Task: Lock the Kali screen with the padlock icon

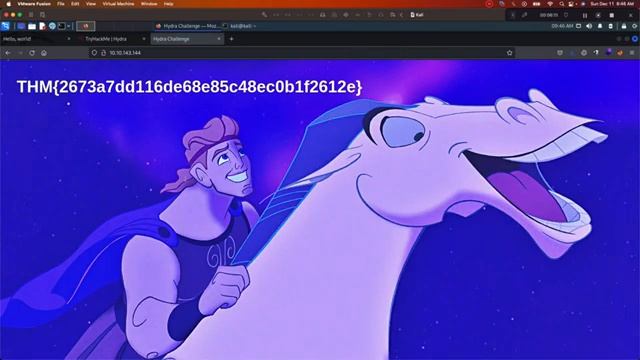Action: [624, 26]
